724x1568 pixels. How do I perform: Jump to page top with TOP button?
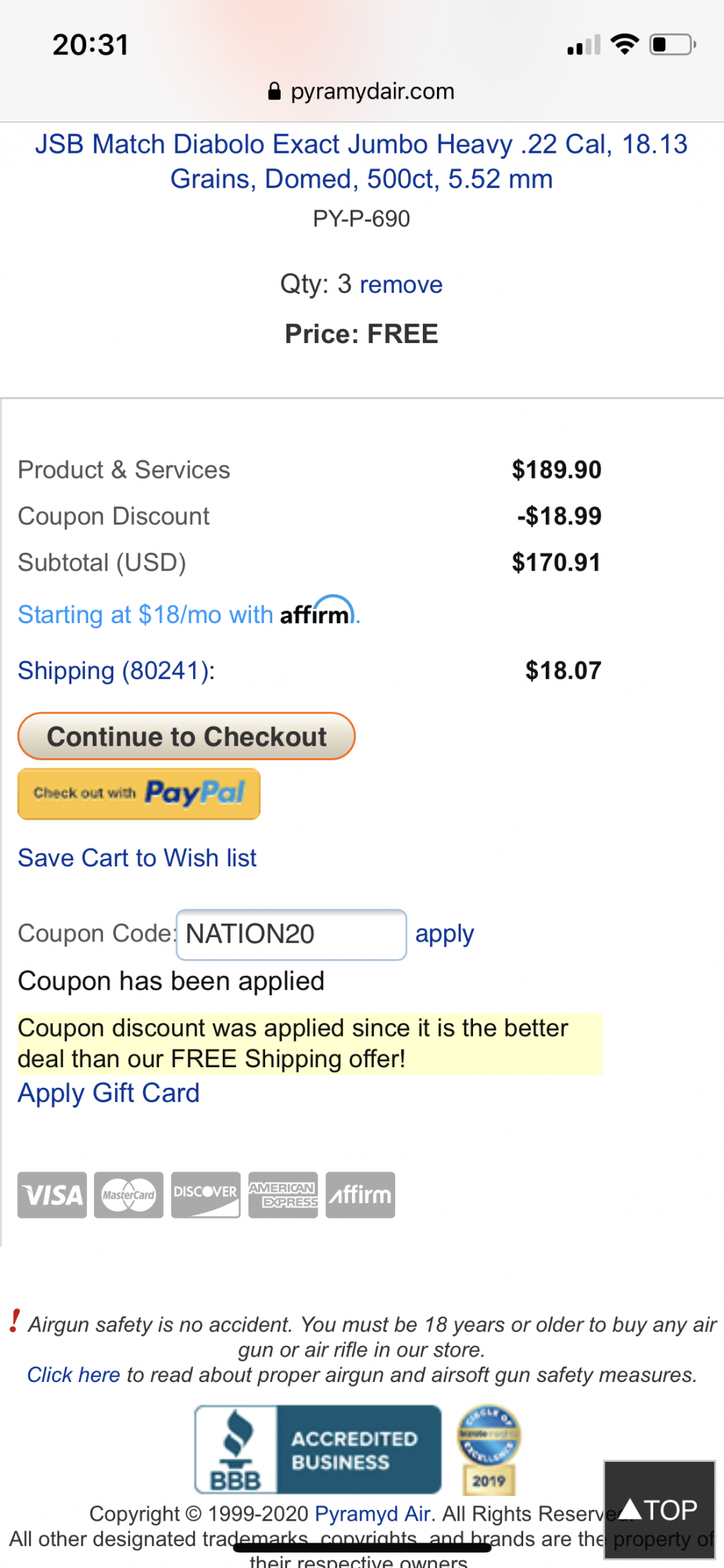[659, 1509]
